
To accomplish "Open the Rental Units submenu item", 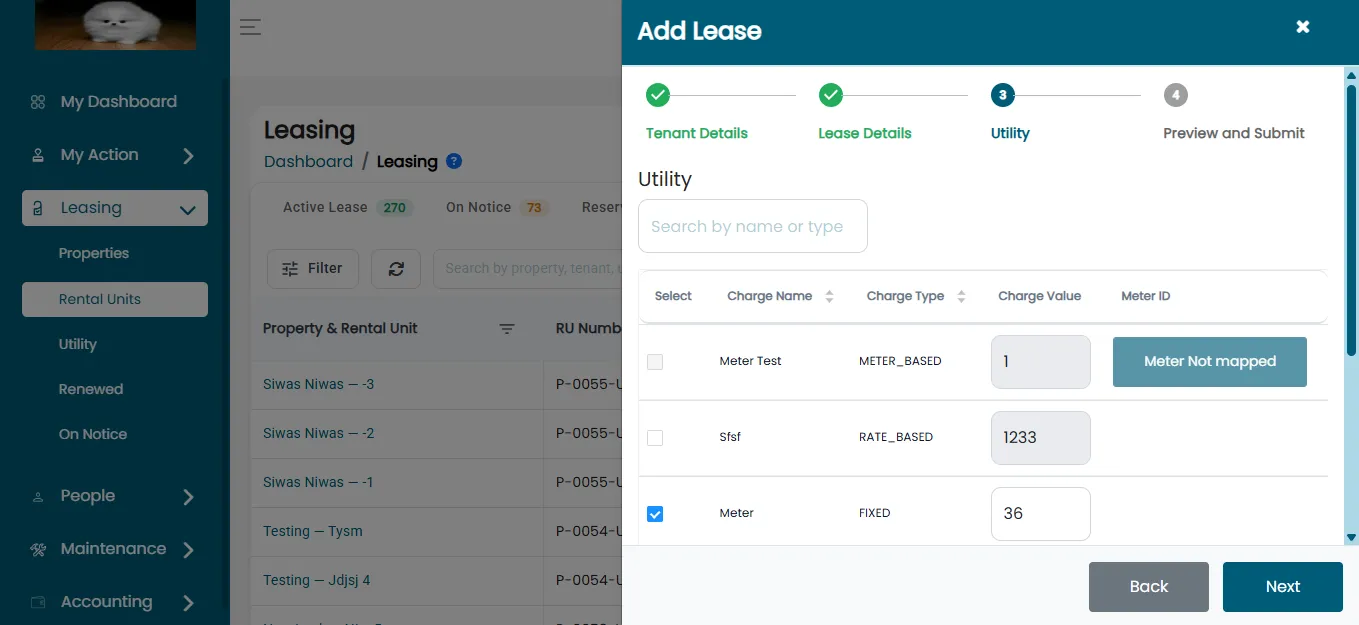I will tap(115, 299).
